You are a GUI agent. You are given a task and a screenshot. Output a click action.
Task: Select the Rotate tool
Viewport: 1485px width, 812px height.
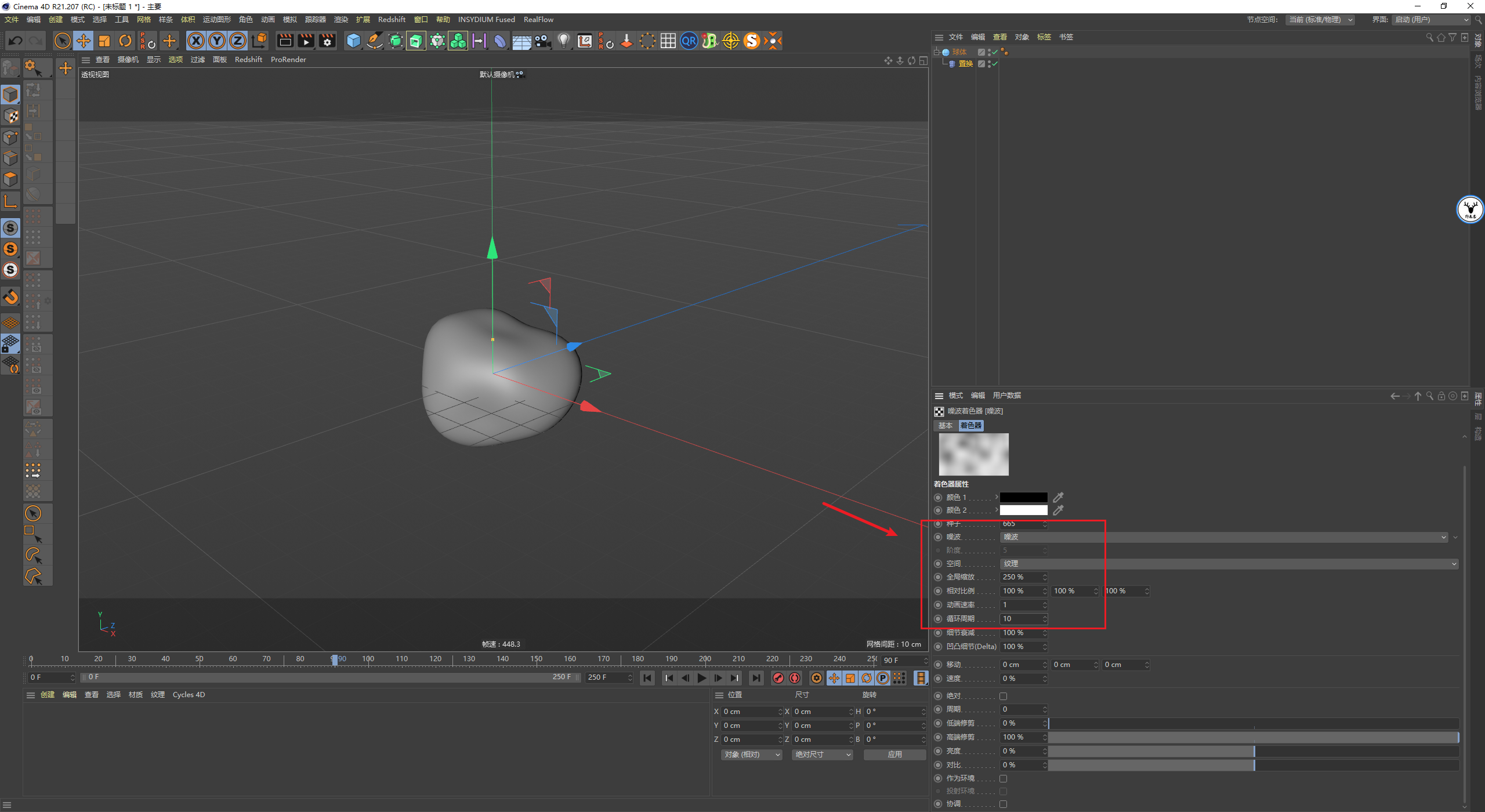click(x=125, y=41)
